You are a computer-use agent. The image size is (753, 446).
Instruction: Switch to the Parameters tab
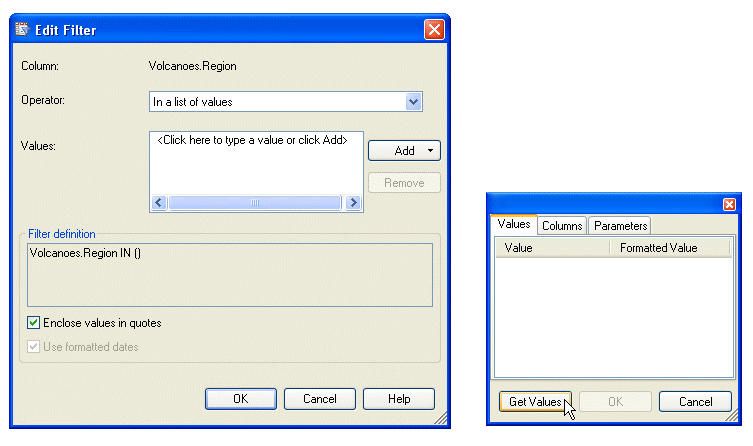(620, 226)
